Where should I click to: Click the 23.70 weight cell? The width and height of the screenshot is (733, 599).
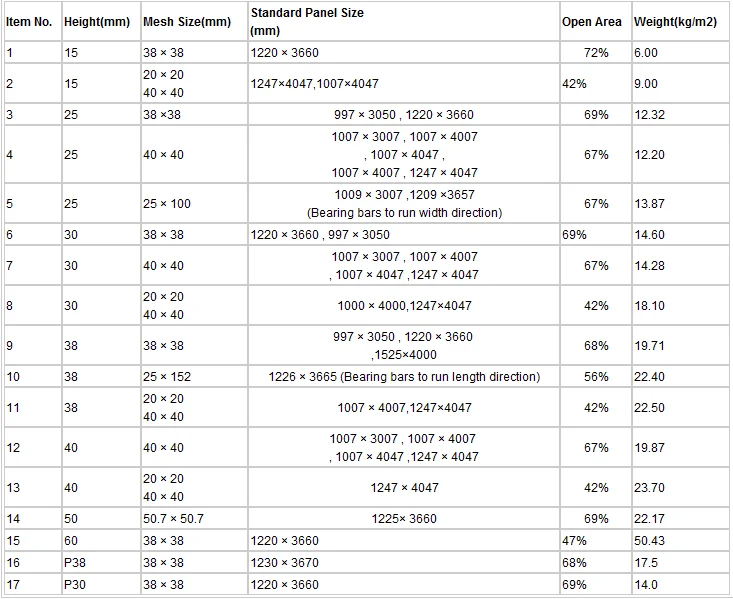(x=649, y=488)
